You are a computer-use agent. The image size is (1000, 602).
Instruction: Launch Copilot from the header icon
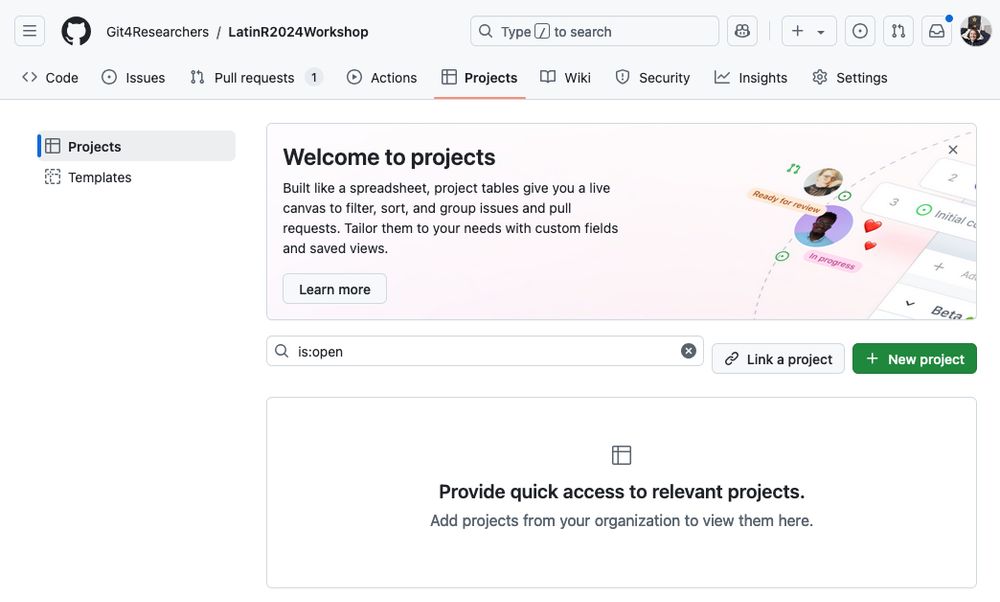point(741,30)
